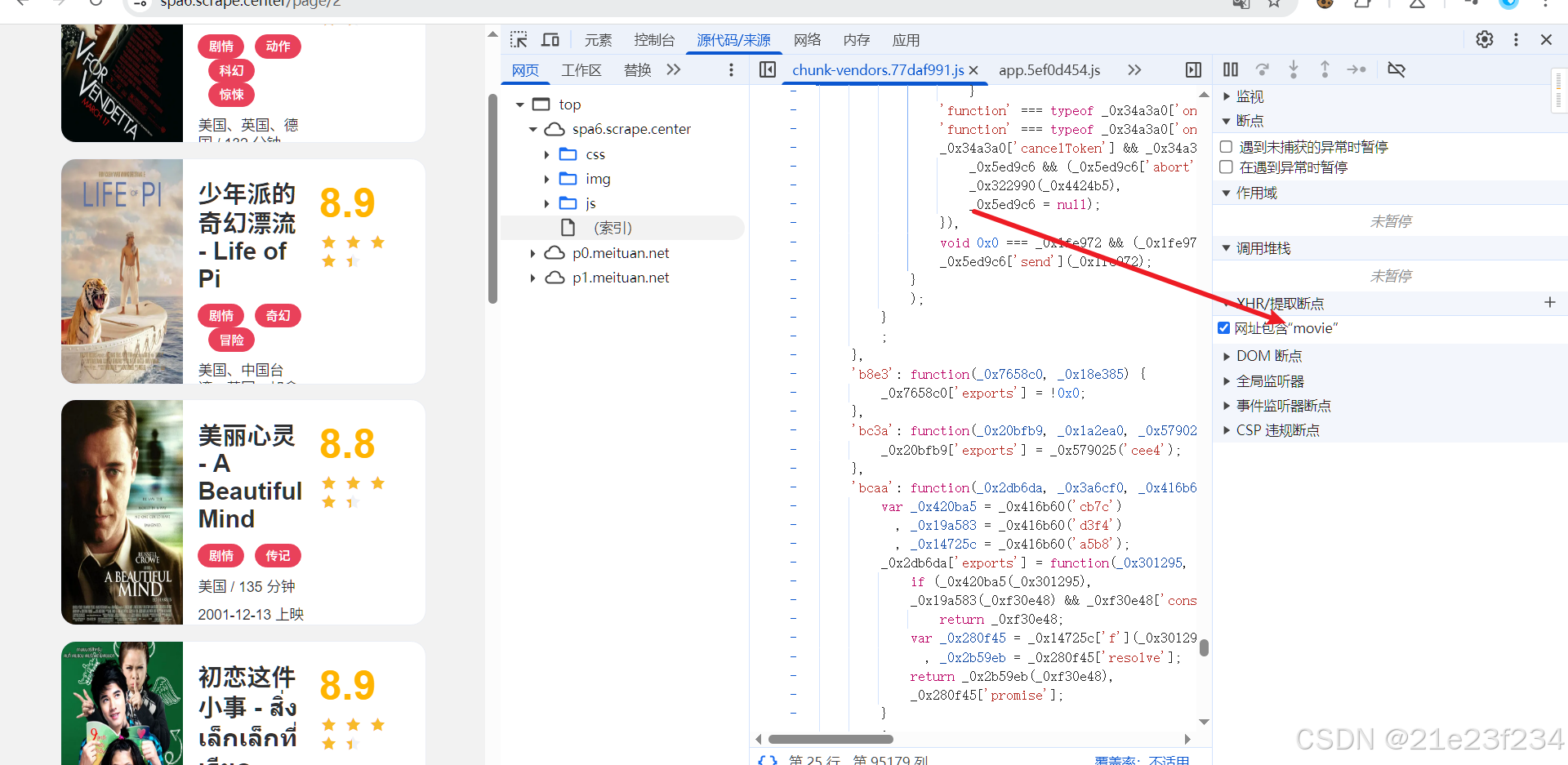Switch to the 控制台 Console tab

(654, 40)
